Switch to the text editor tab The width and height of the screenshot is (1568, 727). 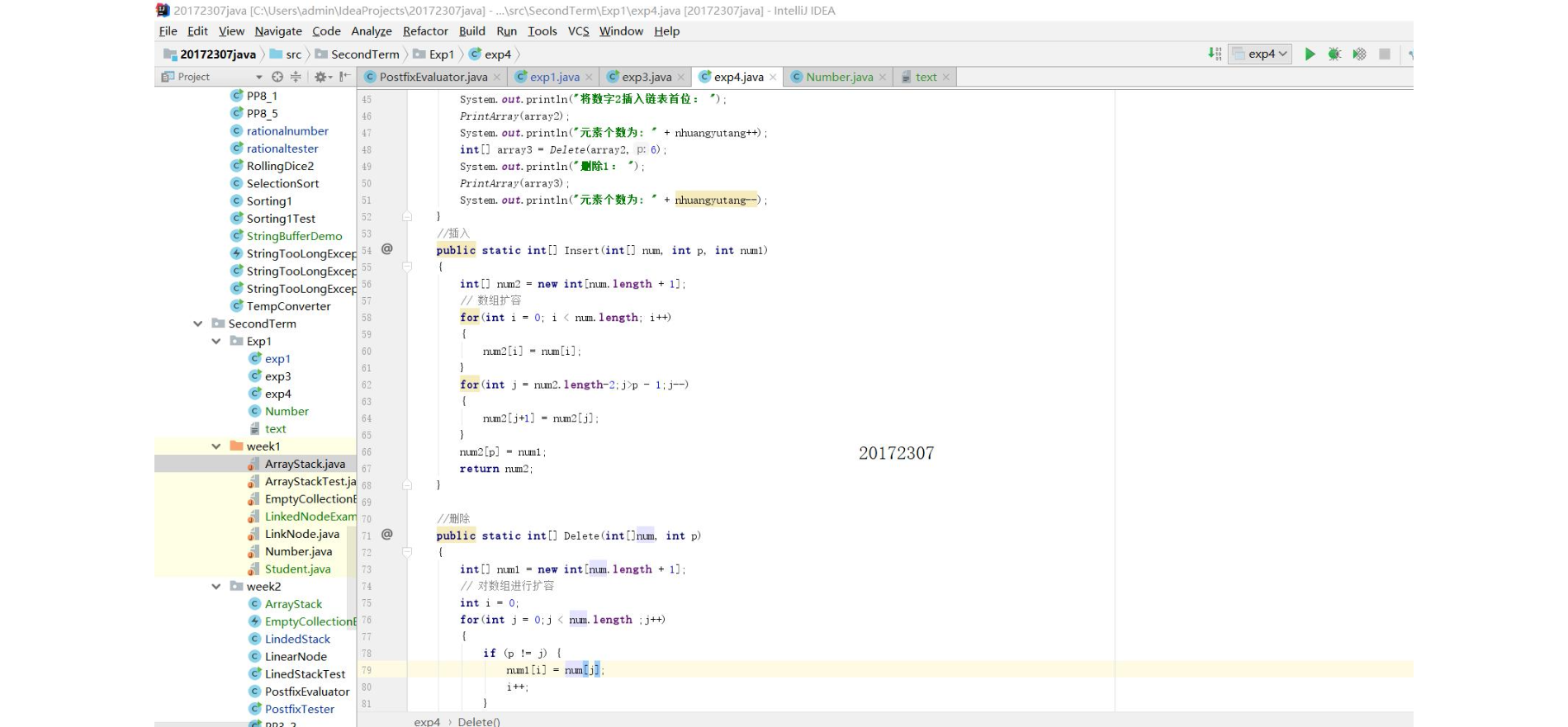(x=926, y=77)
